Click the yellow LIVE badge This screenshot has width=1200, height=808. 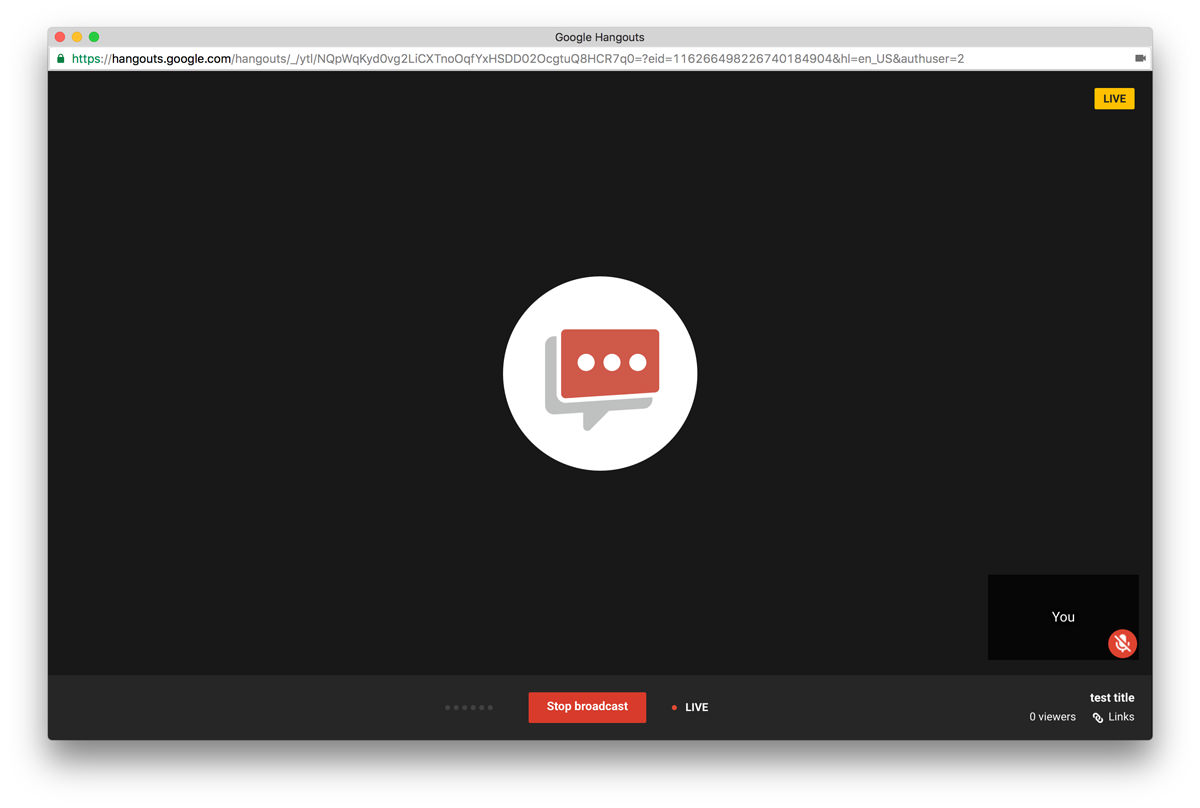pyautogui.click(x=1114, y=99)
